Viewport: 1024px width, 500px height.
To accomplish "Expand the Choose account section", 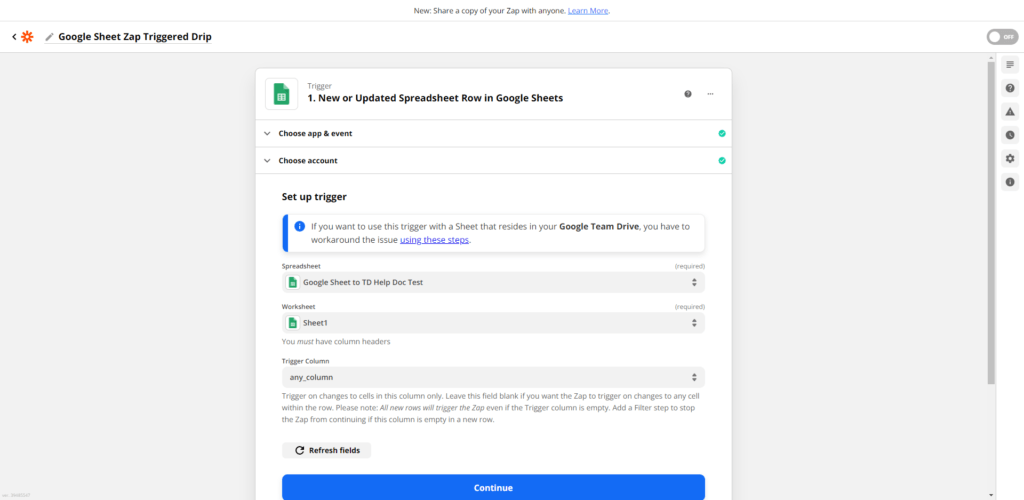I will pos(494,161).
